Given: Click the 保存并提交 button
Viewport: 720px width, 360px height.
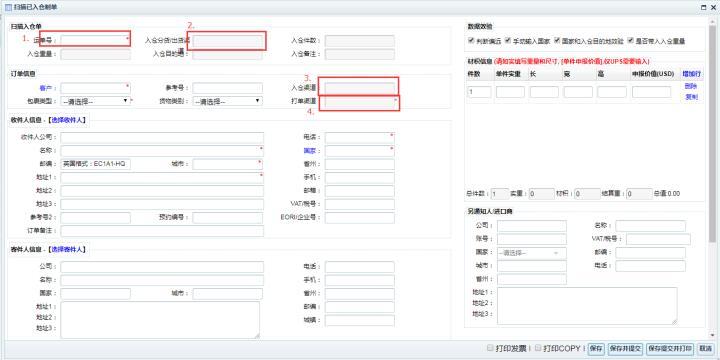Looking at the screenshot, I should (x=625, y=349).
